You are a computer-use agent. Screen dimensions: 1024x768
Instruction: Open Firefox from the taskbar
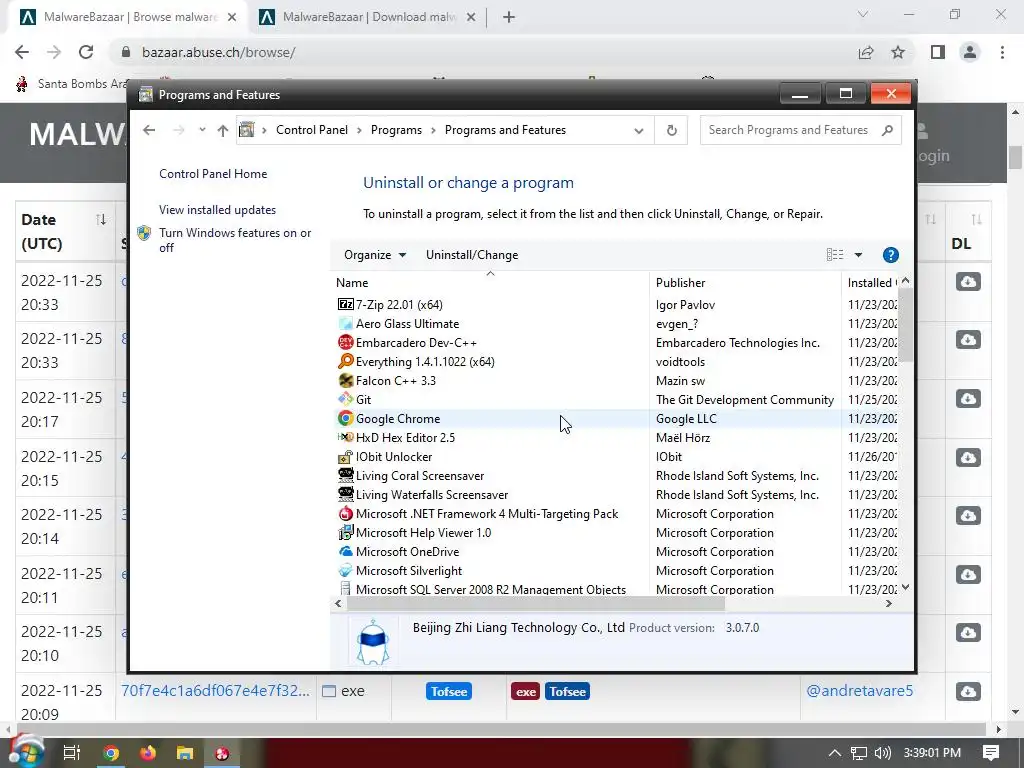[x=148, y=753]
